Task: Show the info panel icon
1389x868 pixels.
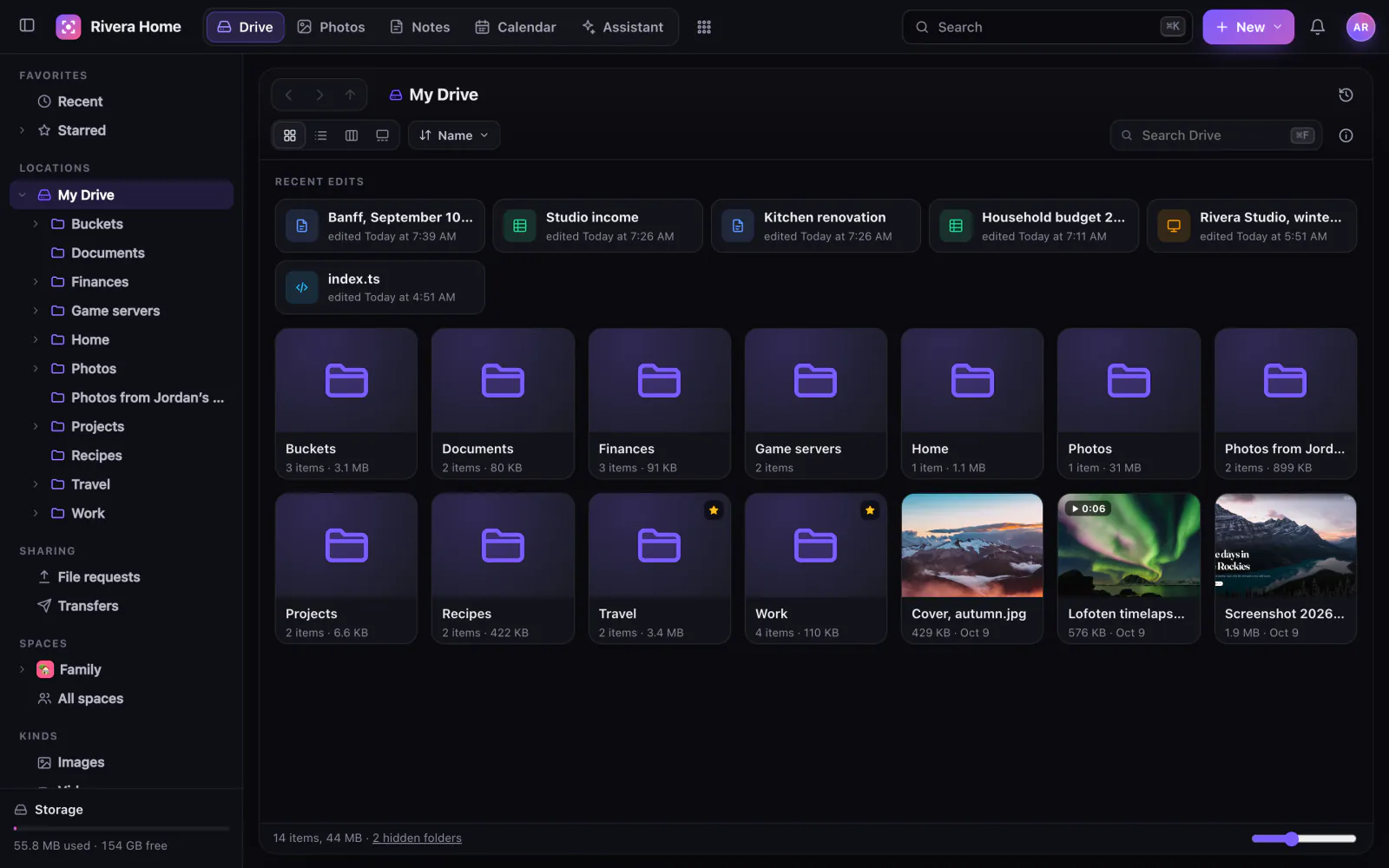Action: pos(1346,135)
